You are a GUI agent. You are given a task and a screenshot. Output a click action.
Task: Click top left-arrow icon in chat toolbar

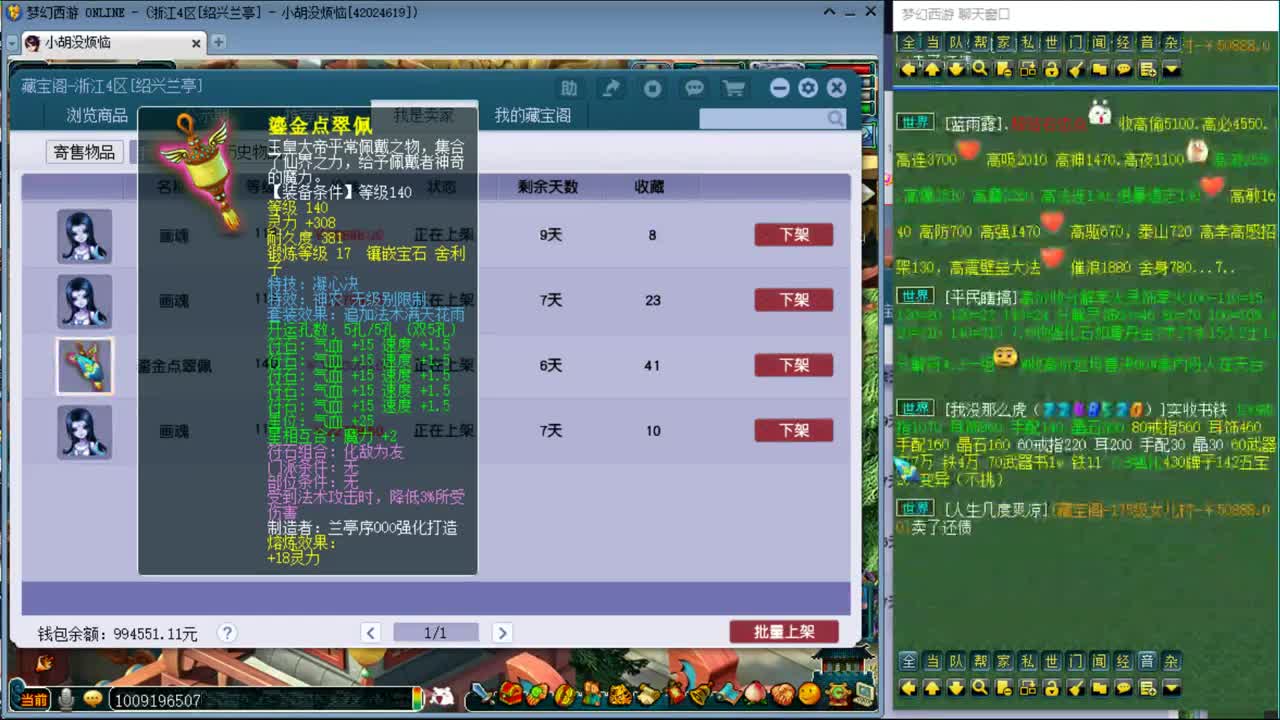pos(908,69)
